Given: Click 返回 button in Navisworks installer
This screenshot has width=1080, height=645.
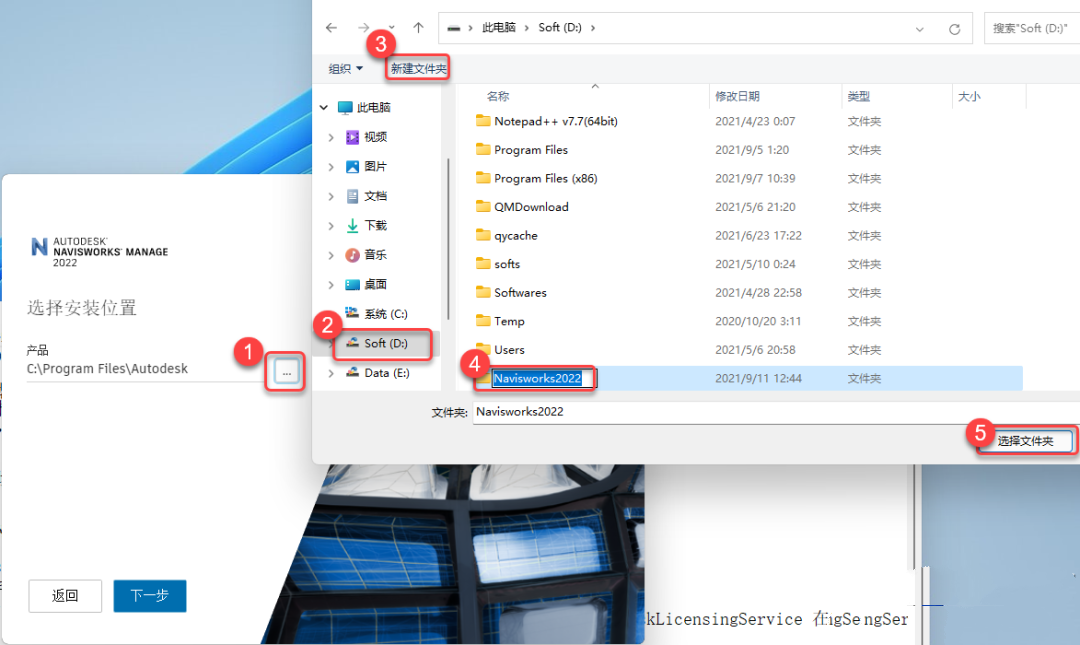Looking at the screenshot, I should point(65,596).
